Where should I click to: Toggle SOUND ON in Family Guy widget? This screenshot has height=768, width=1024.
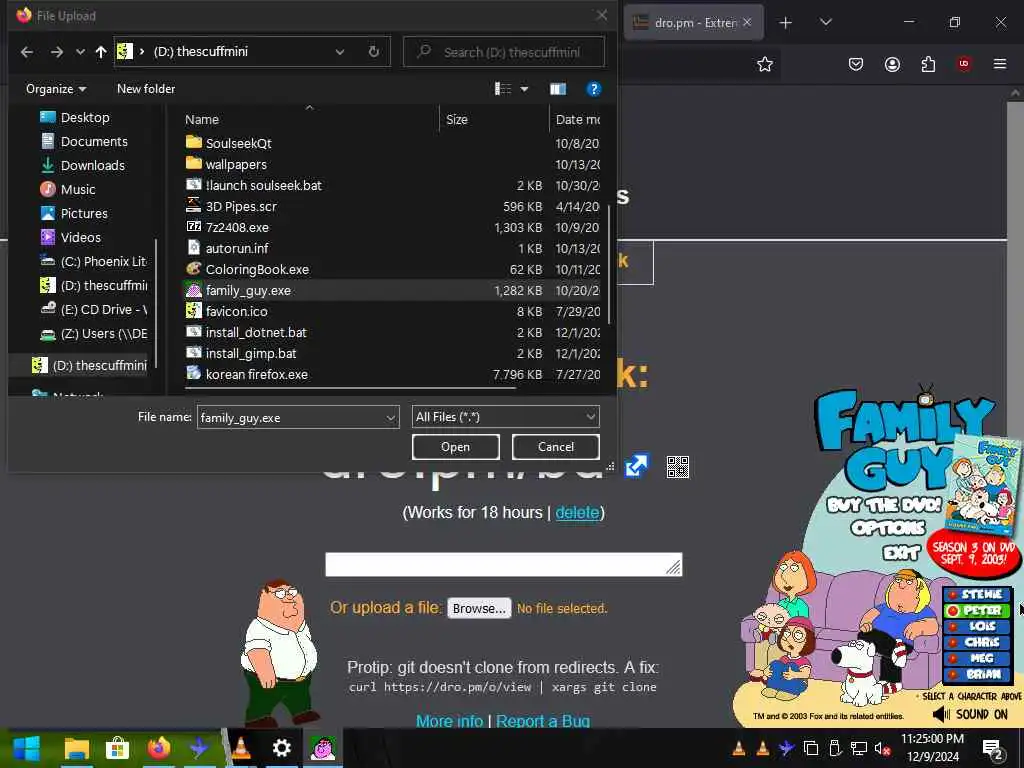click(x=970, y=714)
